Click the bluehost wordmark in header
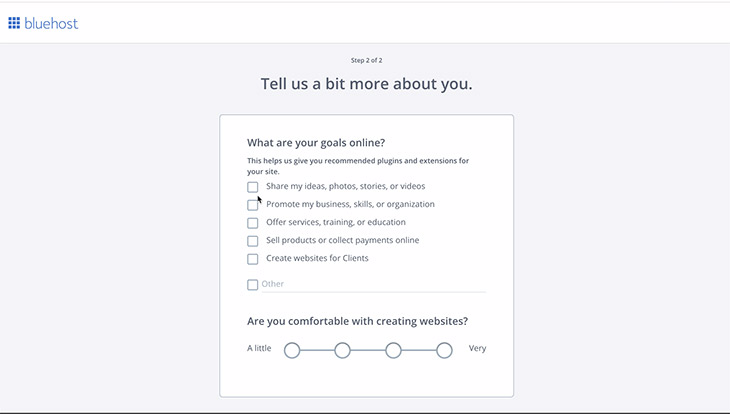The width and height of the screenshot is (730, 414). pyautogui.click(x=50, y=23)
